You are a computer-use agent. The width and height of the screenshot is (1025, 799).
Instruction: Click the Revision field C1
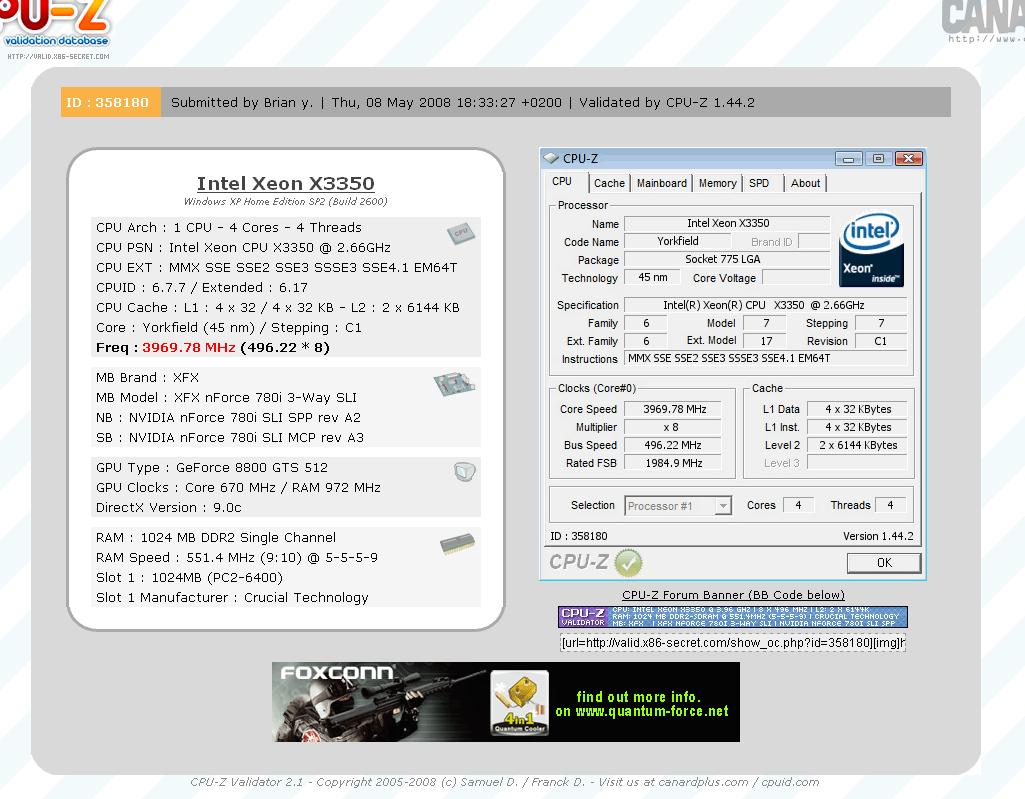[x=880, y=341]
